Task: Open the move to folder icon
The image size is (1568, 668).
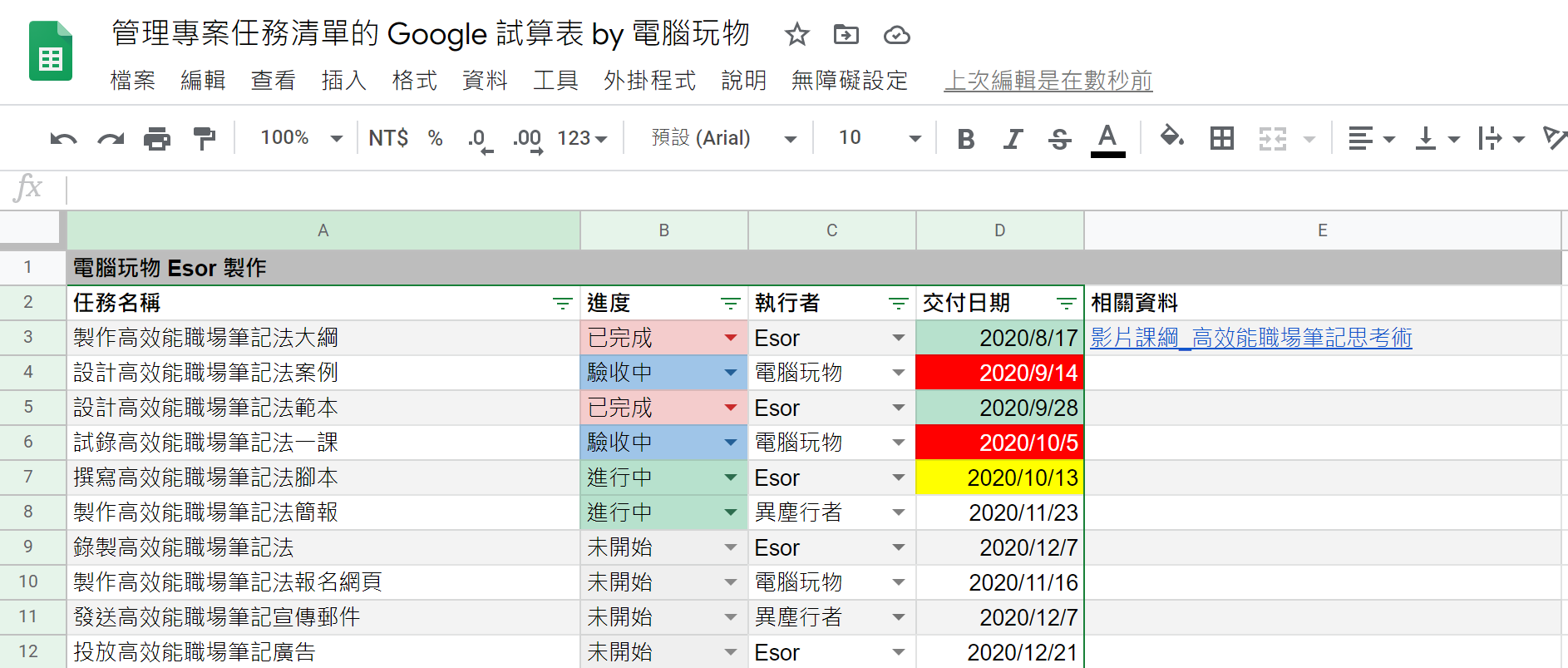Action: (846, 34)
